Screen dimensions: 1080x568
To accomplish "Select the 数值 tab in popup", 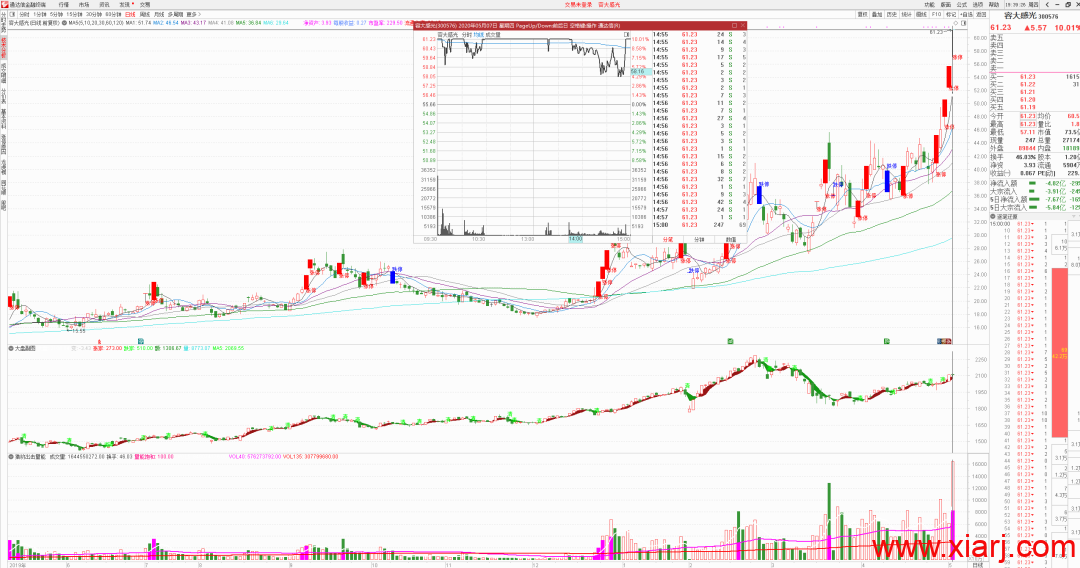I will (730, 240).
